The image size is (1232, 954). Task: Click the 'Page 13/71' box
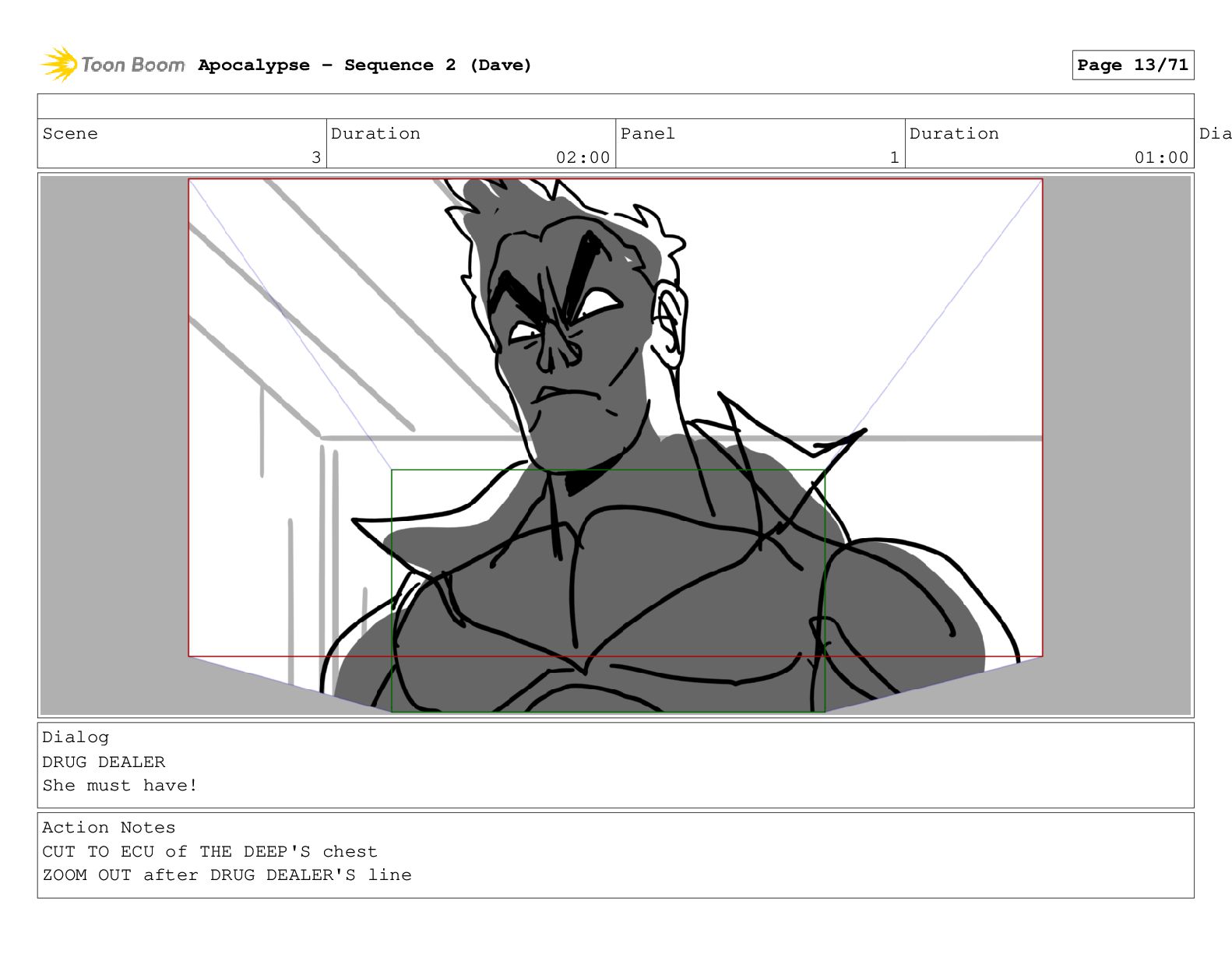pos(1132,65)
